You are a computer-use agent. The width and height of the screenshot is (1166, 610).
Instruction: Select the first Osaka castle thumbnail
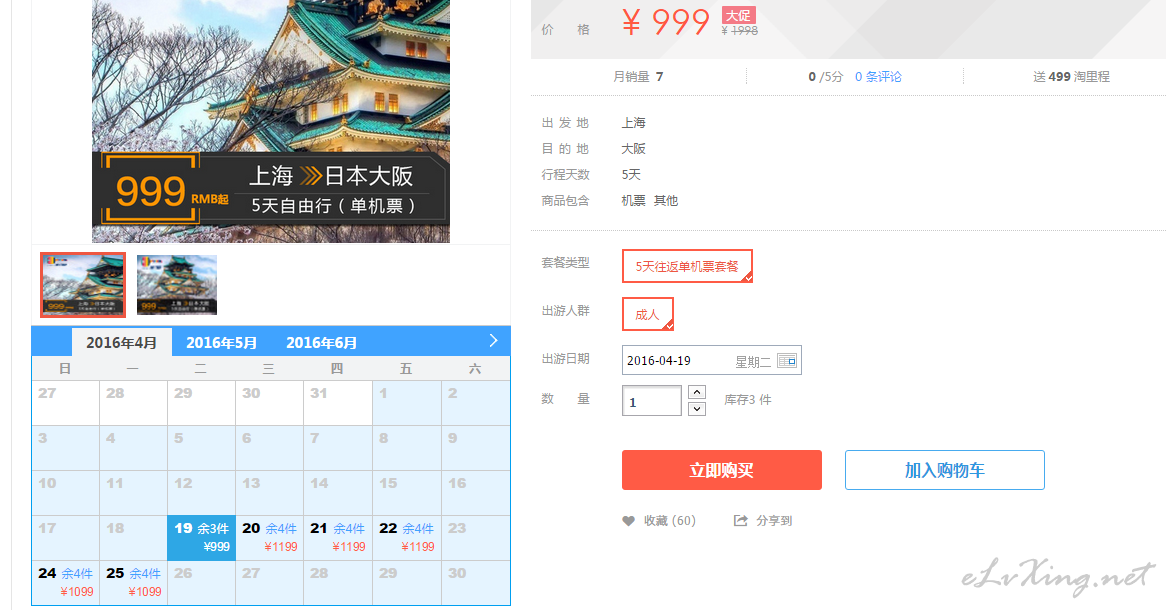[x=83, y=285]
